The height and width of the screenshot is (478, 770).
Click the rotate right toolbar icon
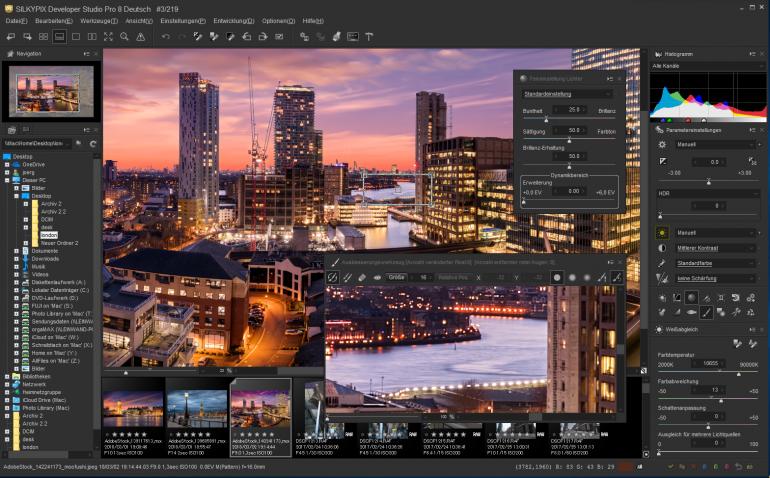[263, 37]
